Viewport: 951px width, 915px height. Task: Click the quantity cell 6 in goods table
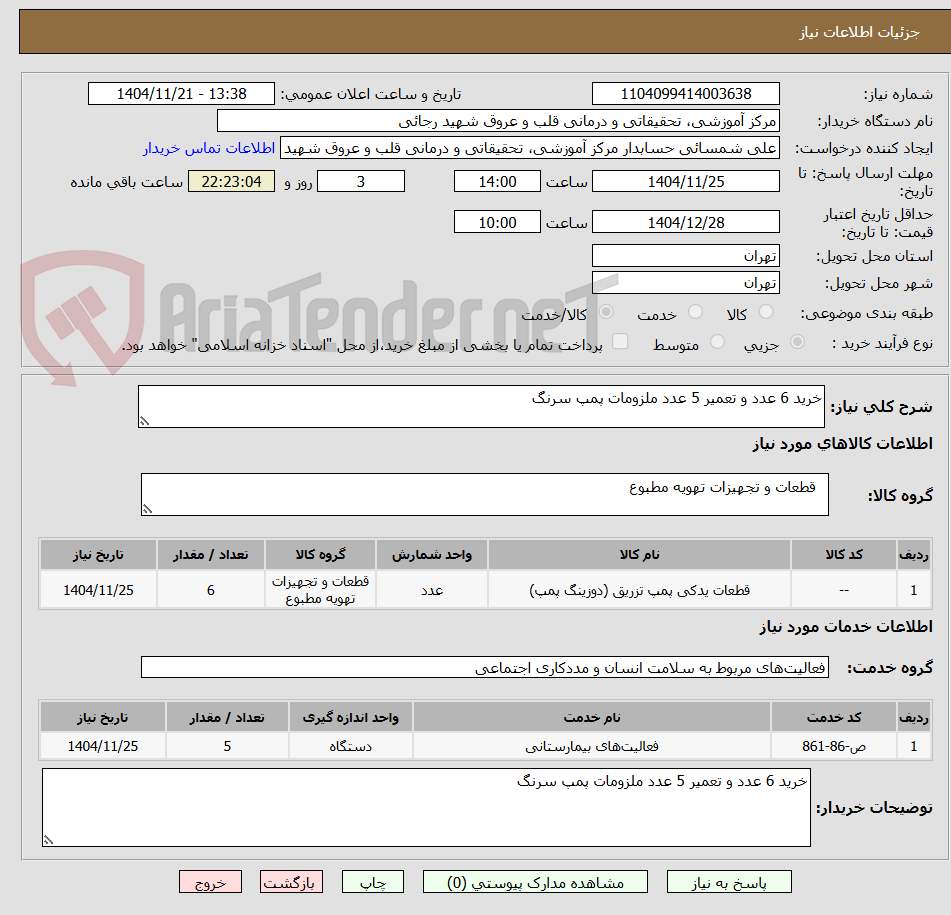coord(210,589)
